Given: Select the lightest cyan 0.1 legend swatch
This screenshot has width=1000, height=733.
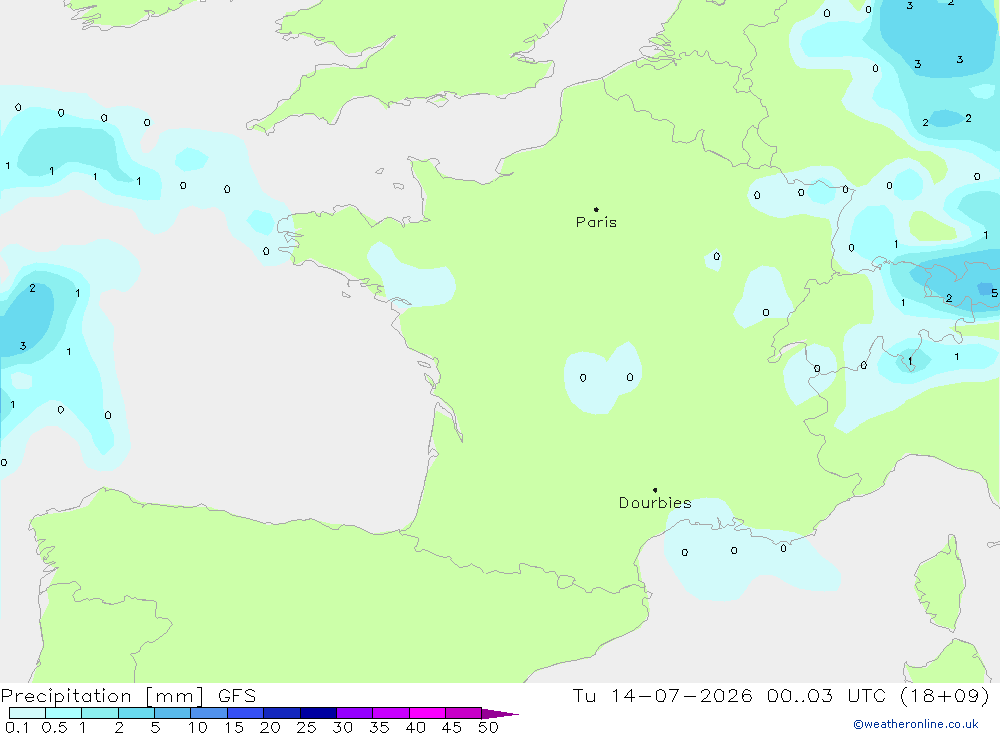Looking at the screenshot, I should (27, 713).
